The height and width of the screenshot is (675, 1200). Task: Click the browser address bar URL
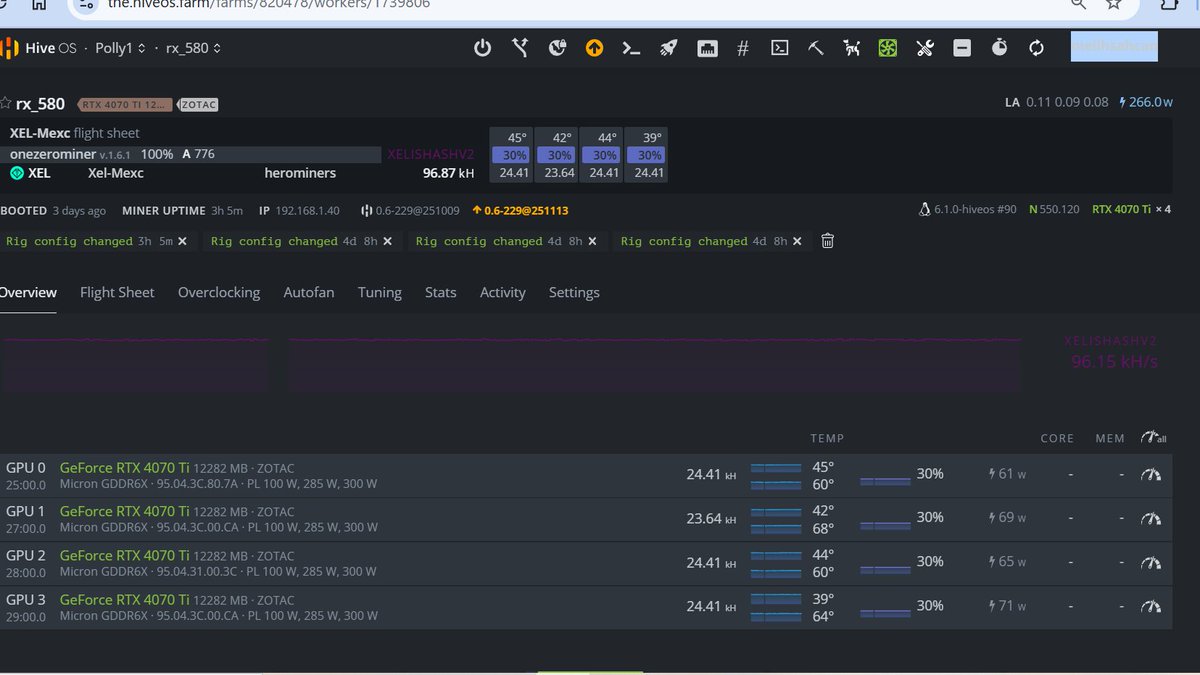click(269, 4)
